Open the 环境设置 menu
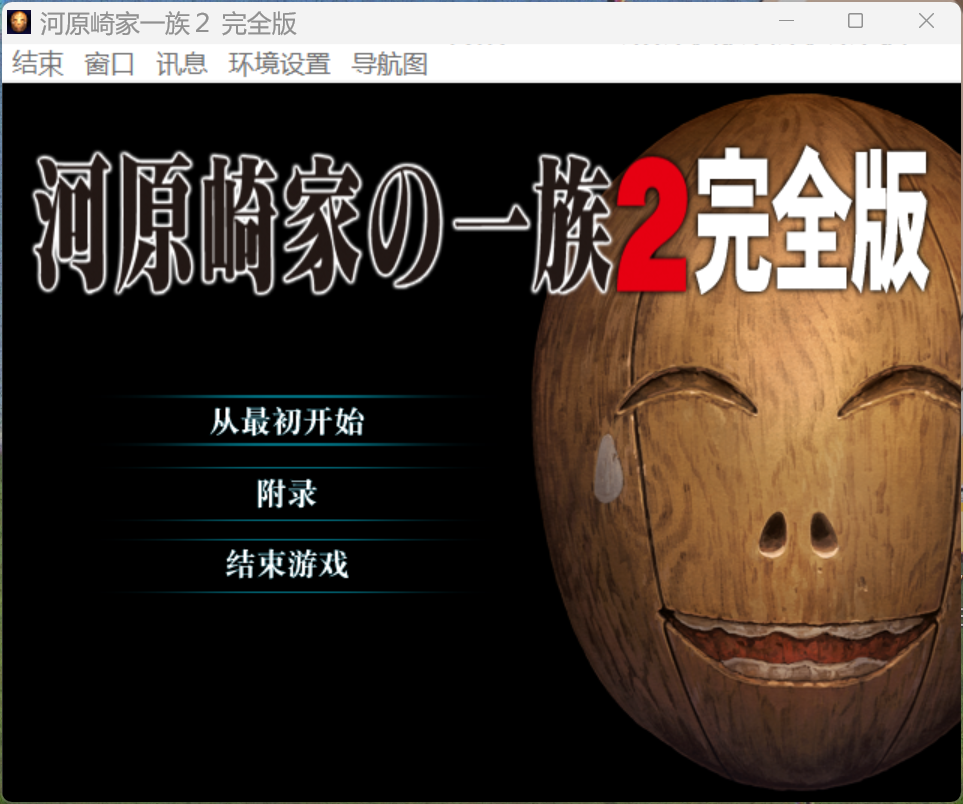This screenshot has width=963, height=804. [x=279, y=64]
